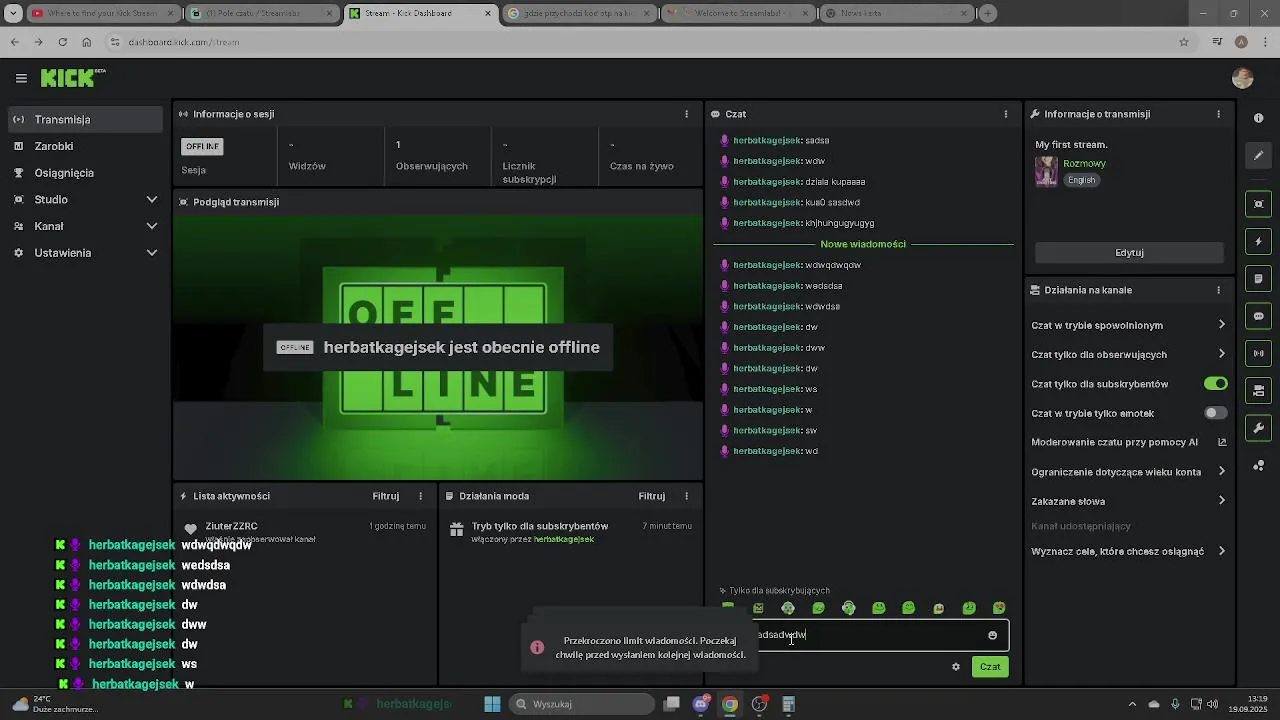Toggle the wrench stream info icon in sidebar
This screenshot has height=720, width=1280.
tap(1258, 428)
